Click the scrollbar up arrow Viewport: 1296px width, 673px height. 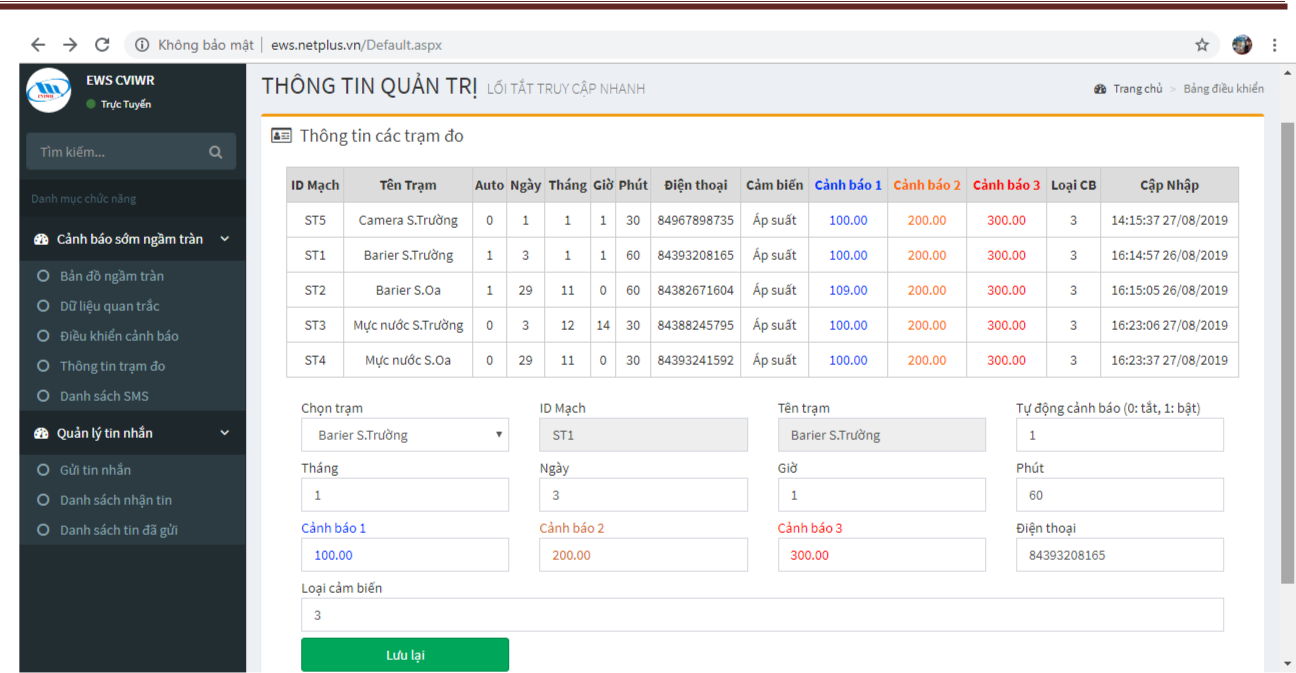coord(1287,72)
